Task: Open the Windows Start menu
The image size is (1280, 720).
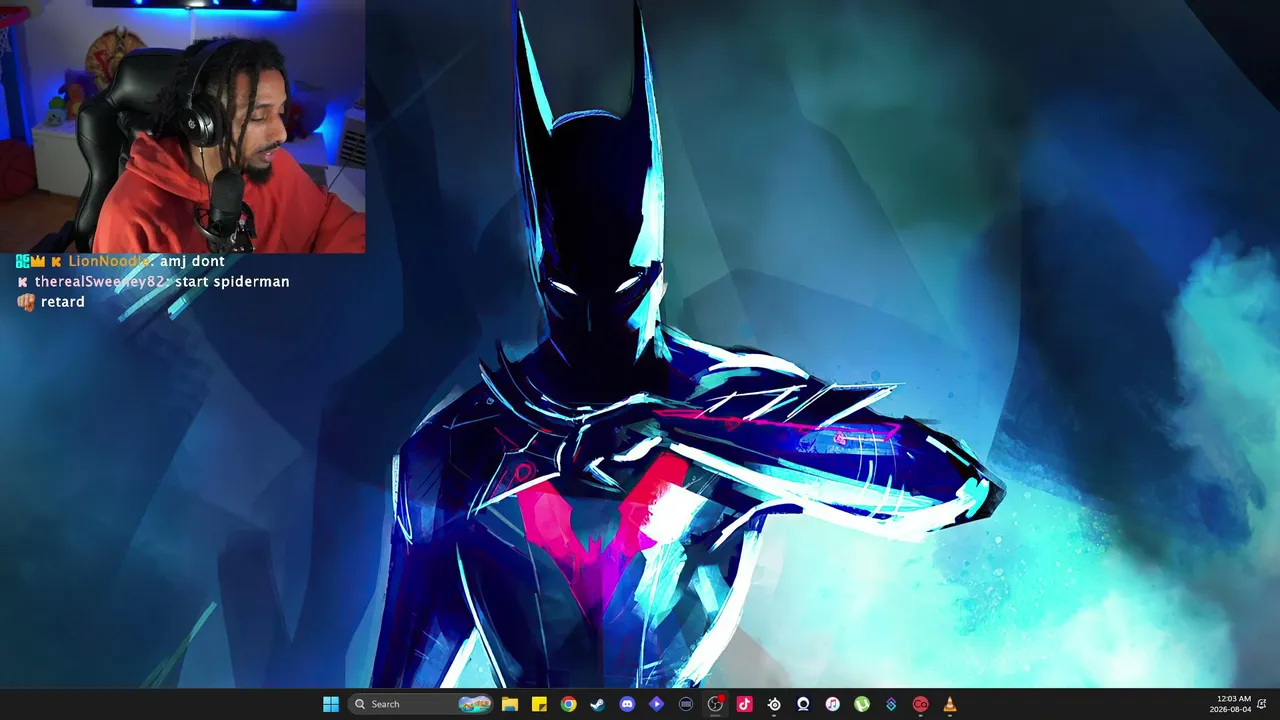Action: pyautogui.click(x=331, y=704)
